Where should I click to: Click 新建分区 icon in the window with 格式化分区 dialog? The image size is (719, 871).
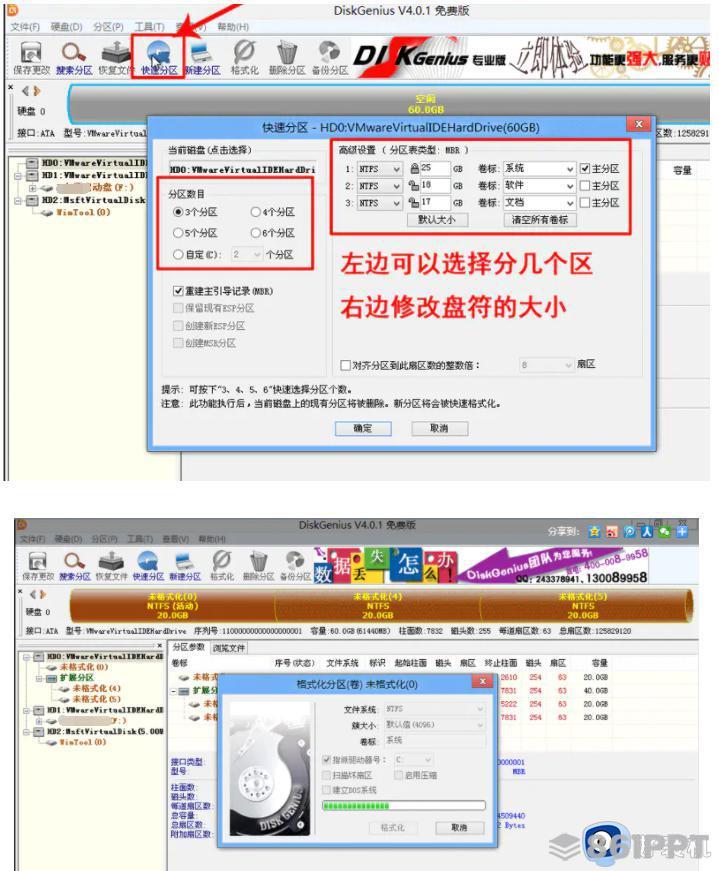[x=184, y=560]
